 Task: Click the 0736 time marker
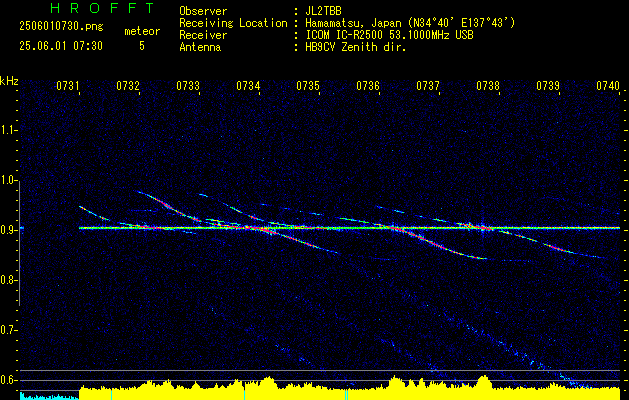[368, 85]
